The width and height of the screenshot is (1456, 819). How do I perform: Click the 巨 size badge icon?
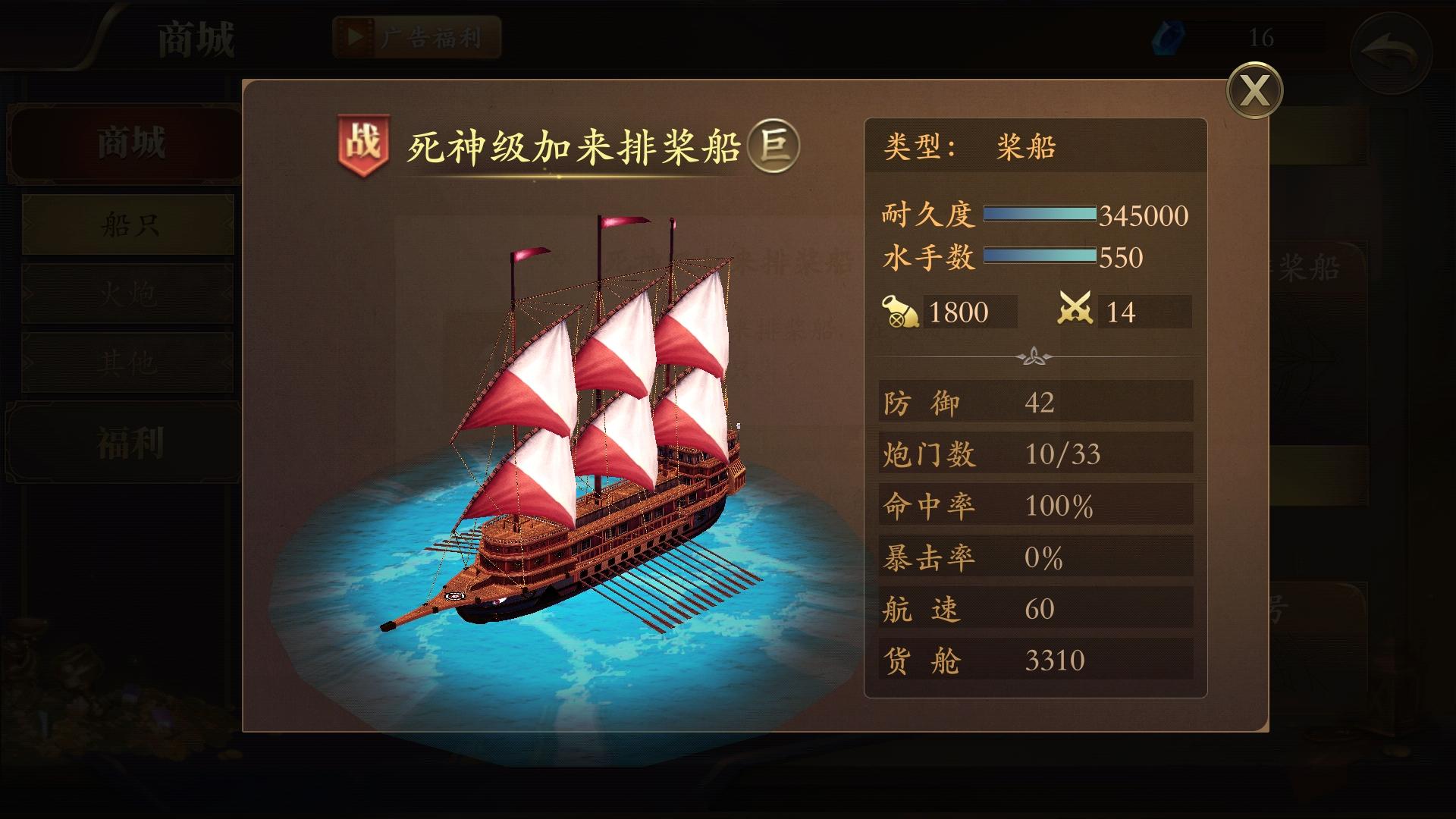[x=773, y=145]
